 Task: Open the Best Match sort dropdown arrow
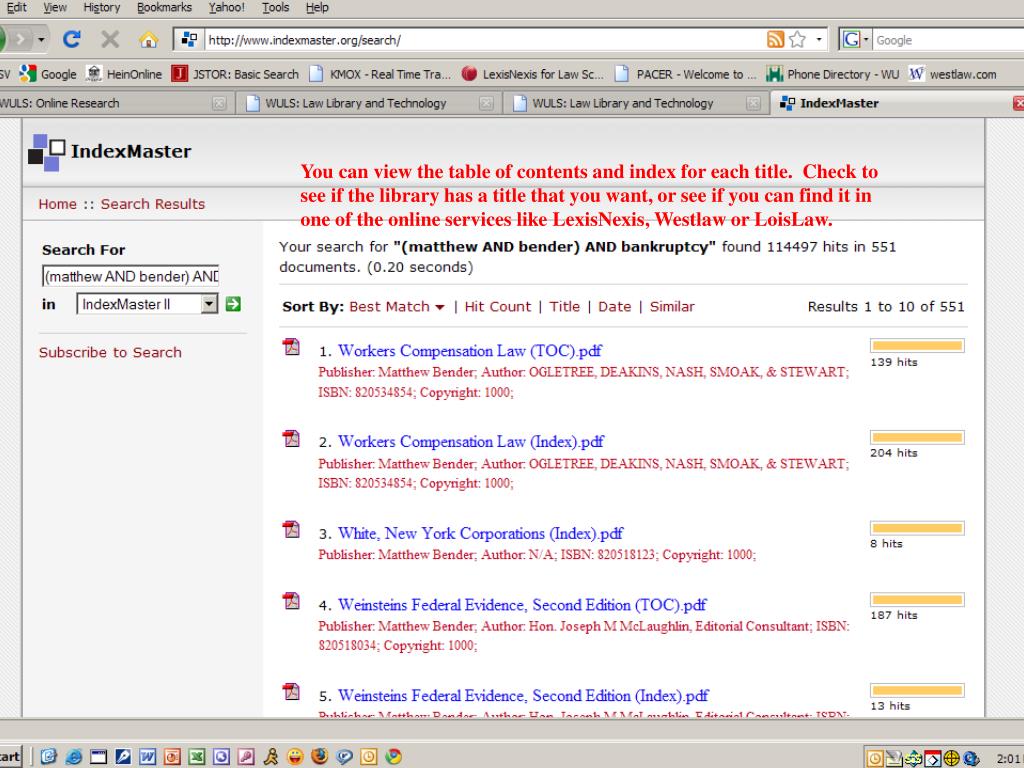click(440, 307)
